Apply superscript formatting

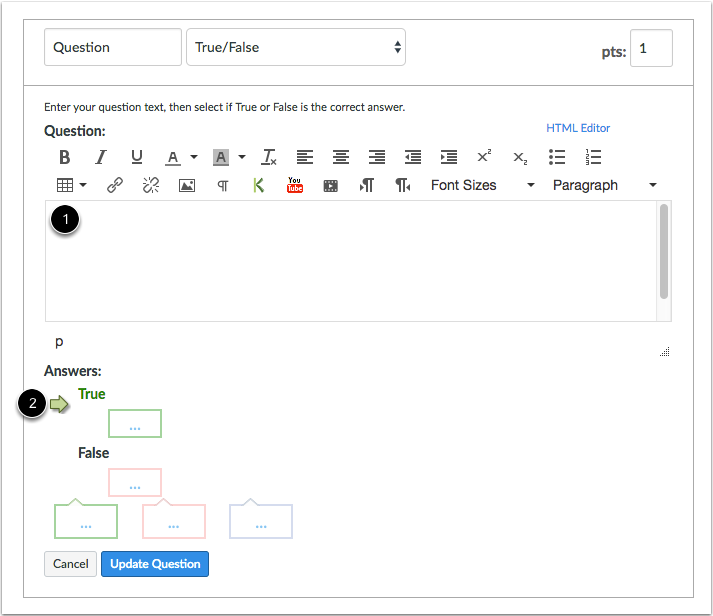coord(484,157)
